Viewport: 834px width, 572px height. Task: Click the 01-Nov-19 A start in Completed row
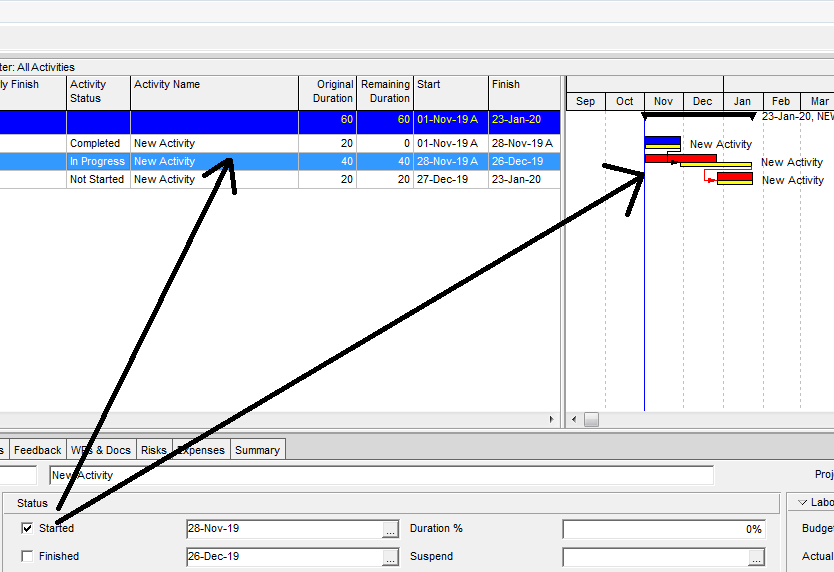(451, 143)
